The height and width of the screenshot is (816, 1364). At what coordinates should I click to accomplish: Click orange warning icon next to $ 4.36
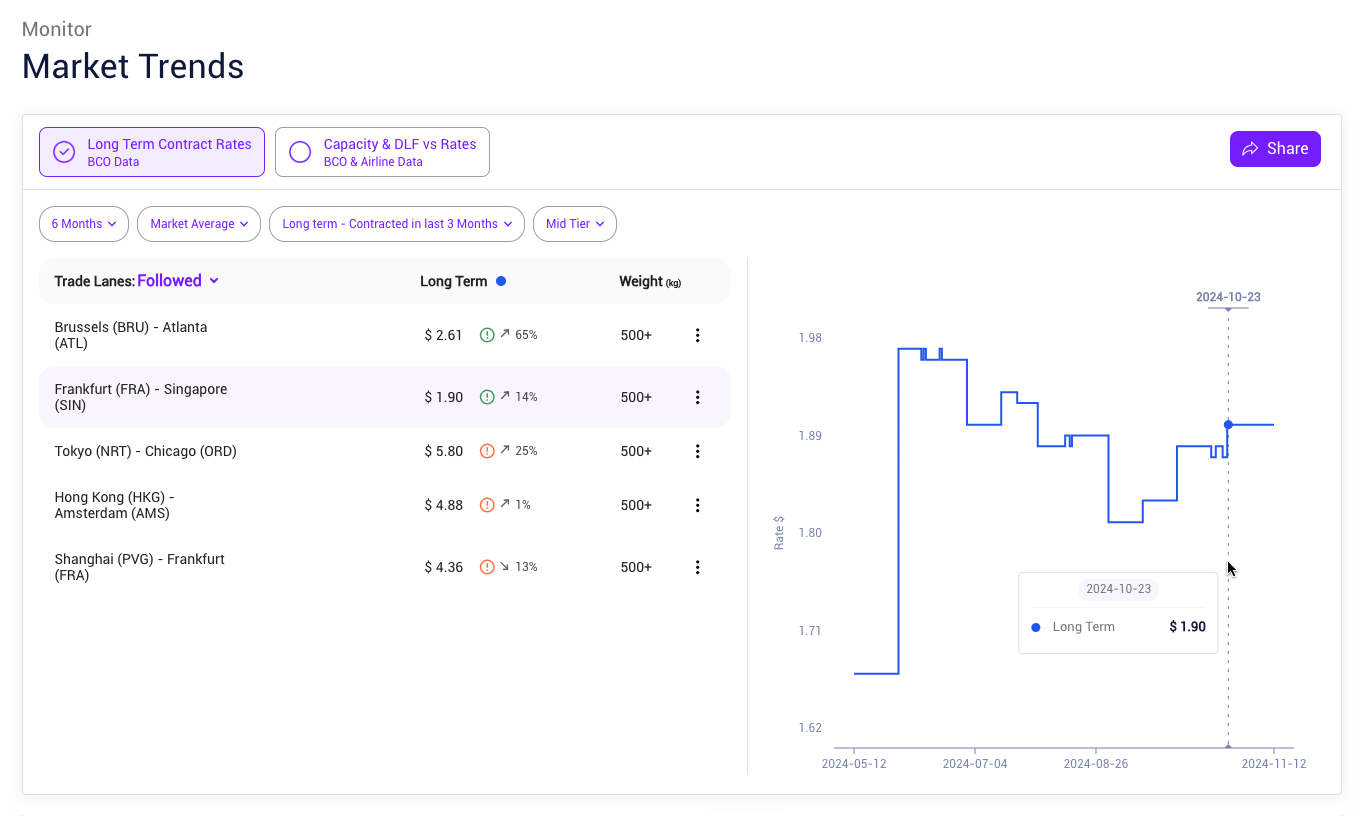(487, 567)
